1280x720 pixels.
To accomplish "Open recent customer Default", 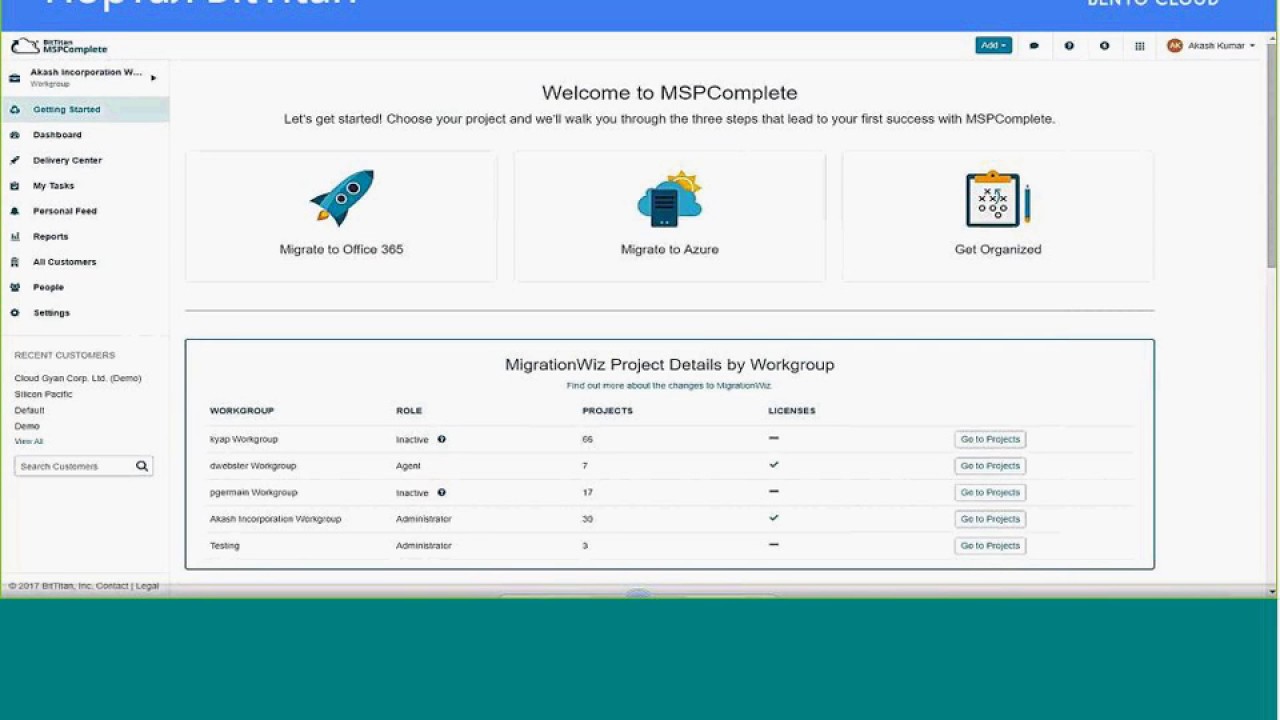I will 29,410.
